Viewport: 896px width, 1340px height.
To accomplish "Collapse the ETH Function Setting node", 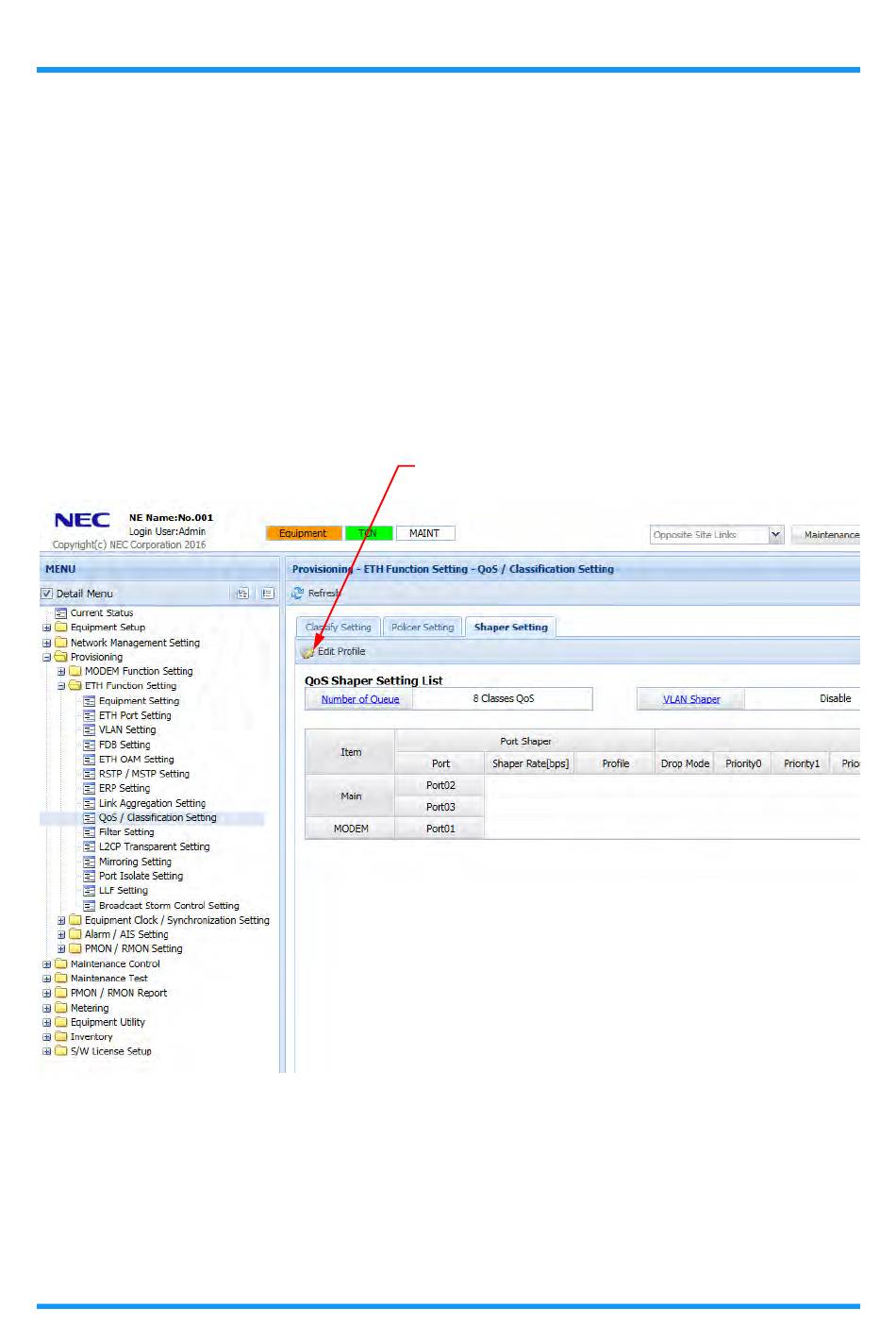I will pos(61,686).
